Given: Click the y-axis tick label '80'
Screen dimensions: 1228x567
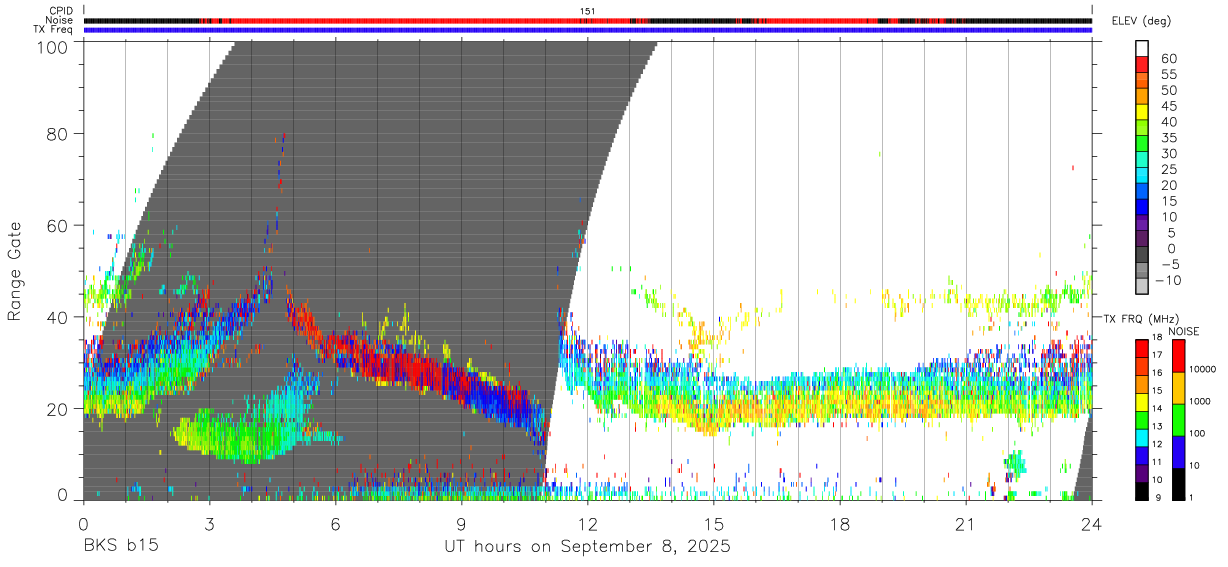Looking at the screenshot, I should point(58,133).
